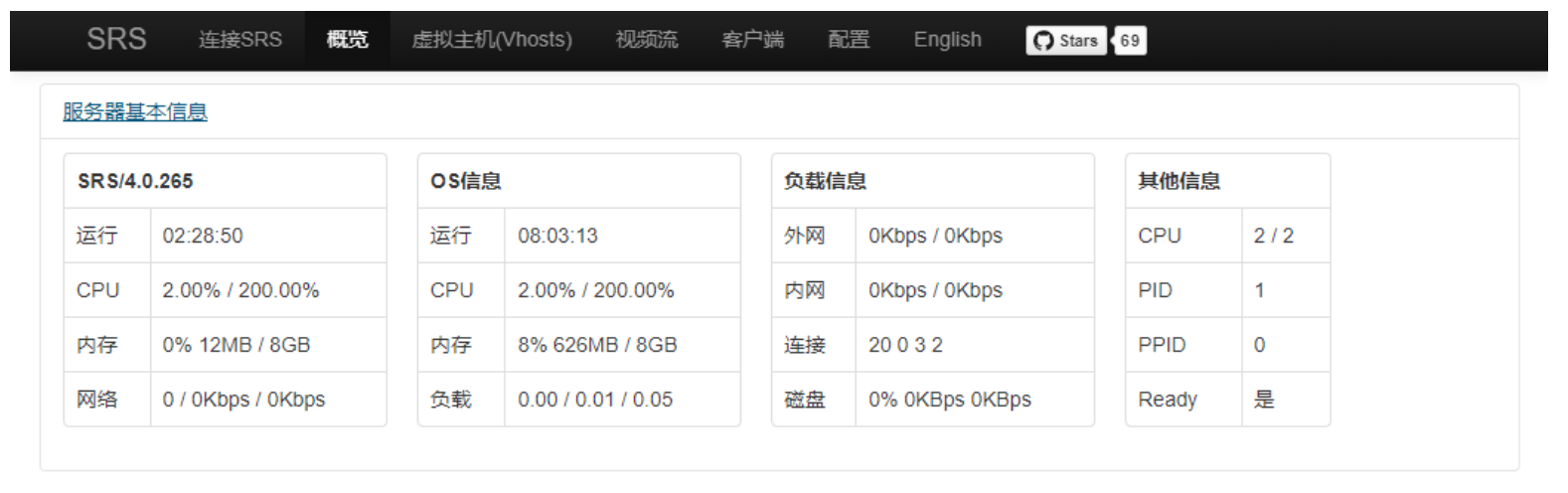
Task: Switch to the 概览 tab
Action: pyautogui.click(x=347, y=40)
